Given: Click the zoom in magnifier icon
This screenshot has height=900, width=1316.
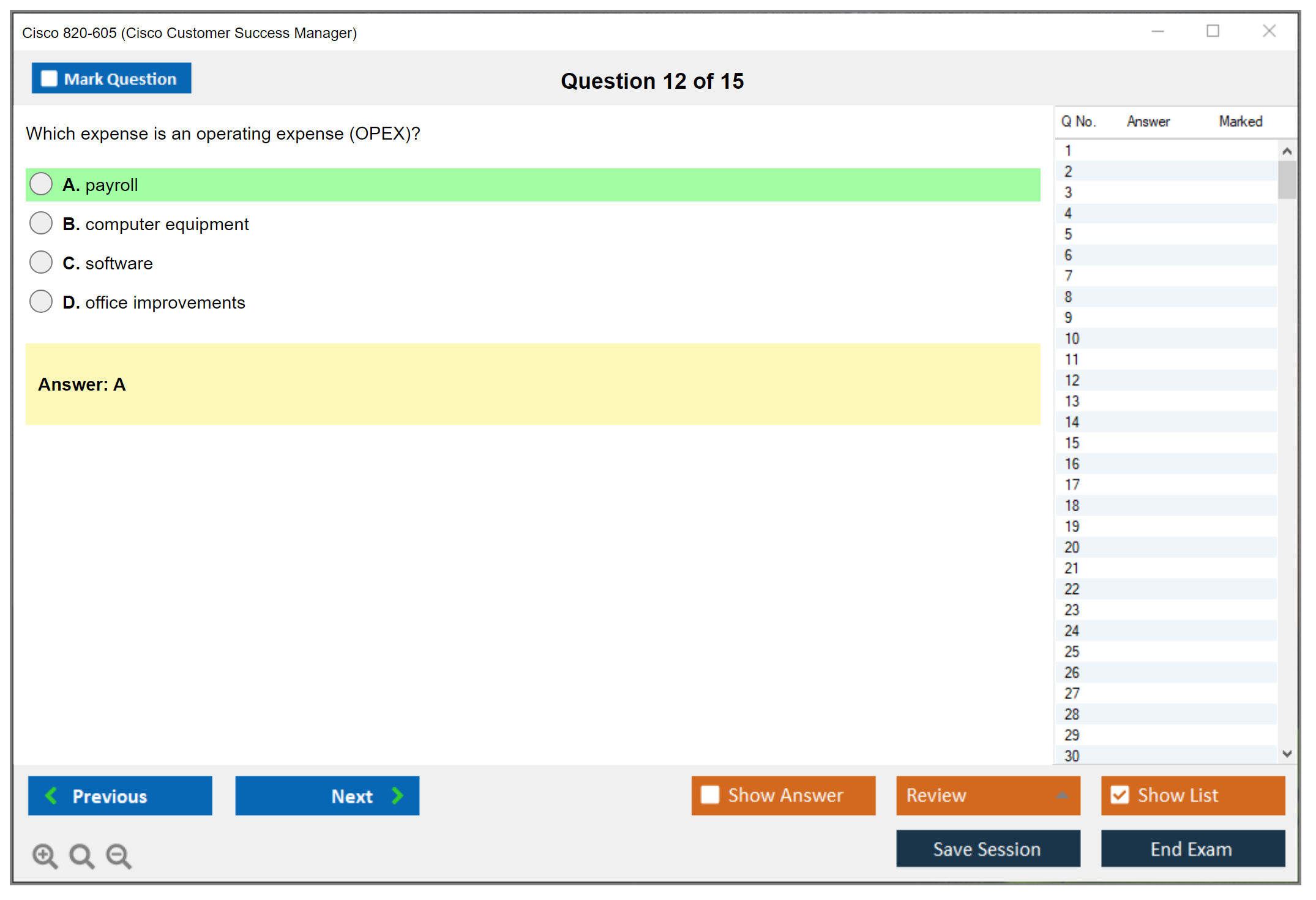Looking at the screenshot, I should 45,855.
